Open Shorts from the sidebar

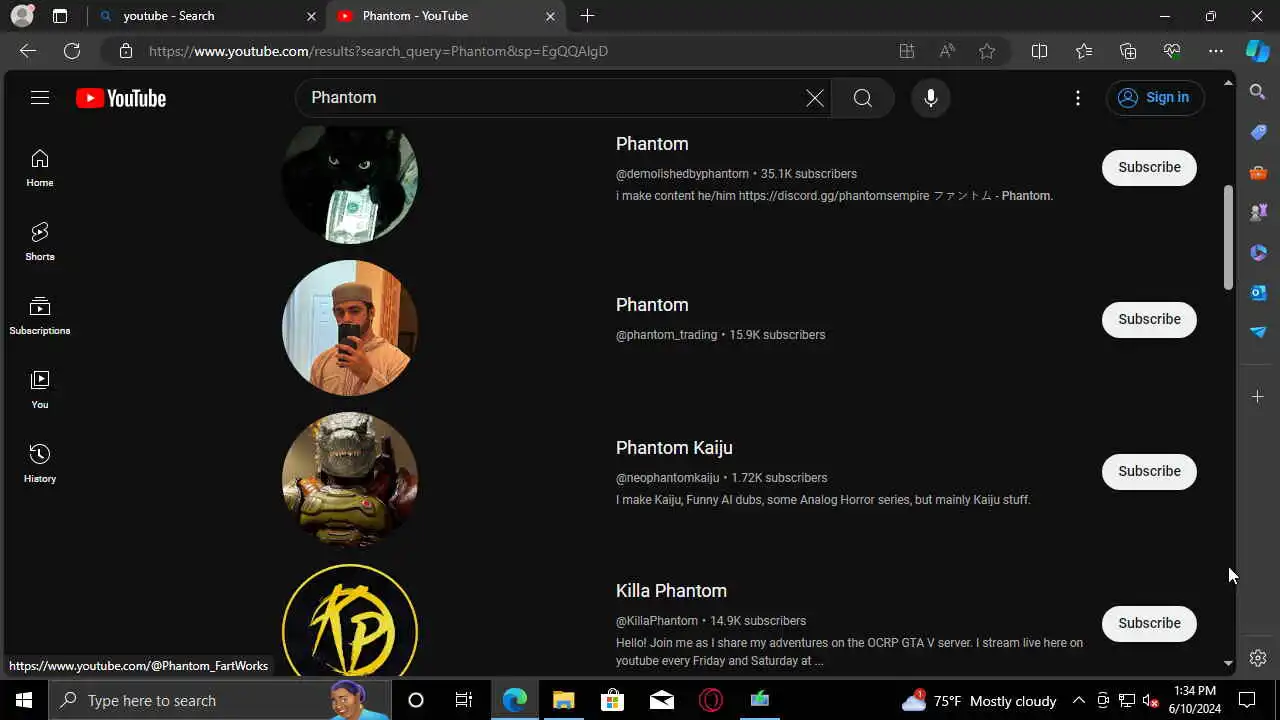click(40, 242)
